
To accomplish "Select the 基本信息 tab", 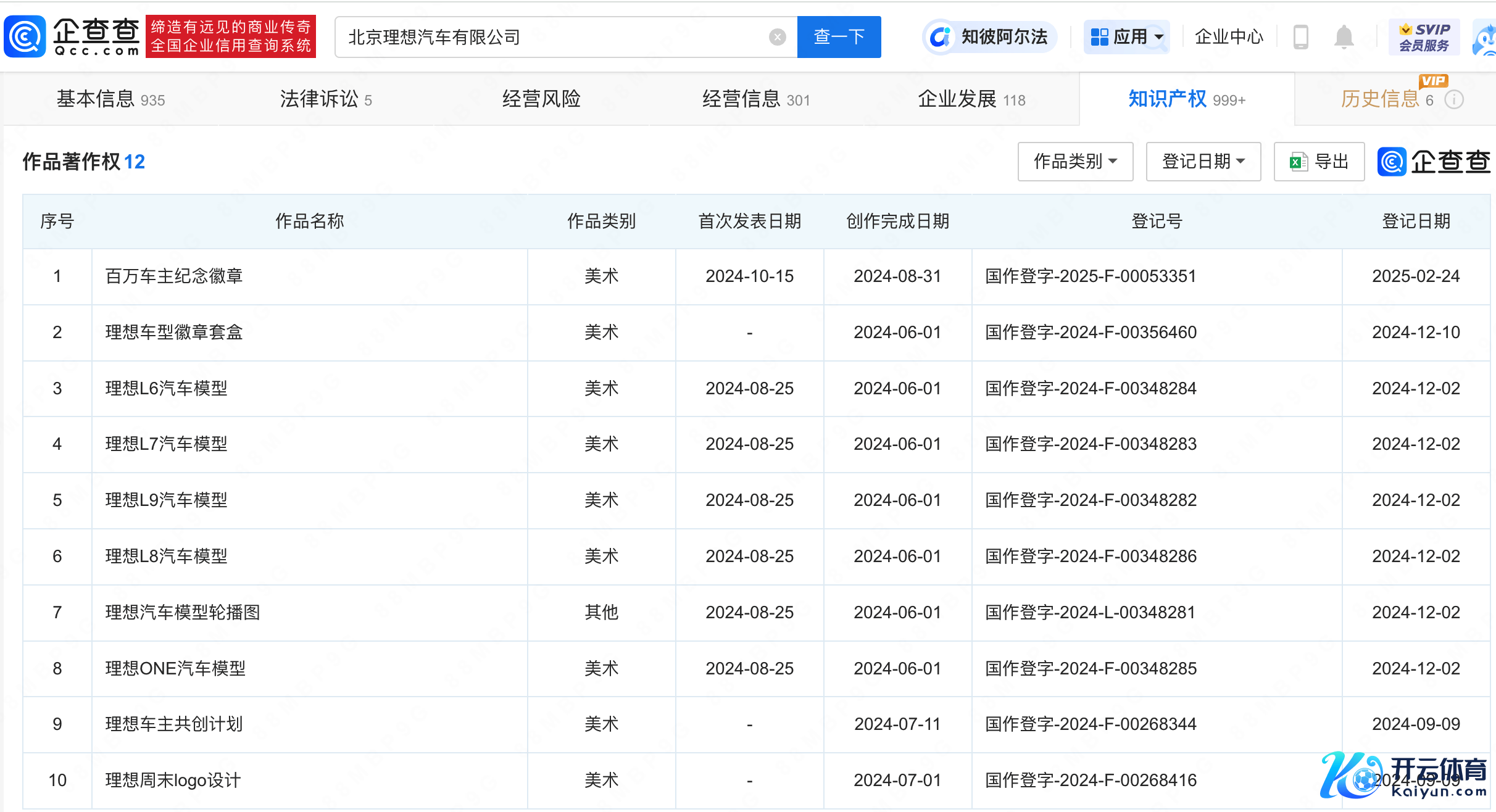I will (110, 99).
